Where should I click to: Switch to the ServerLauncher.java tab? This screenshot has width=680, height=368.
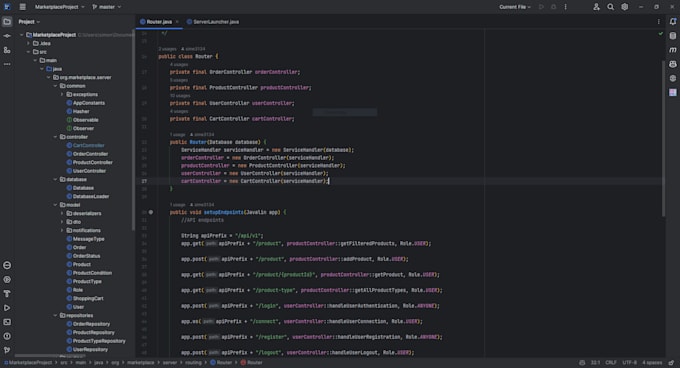(213, 22)
